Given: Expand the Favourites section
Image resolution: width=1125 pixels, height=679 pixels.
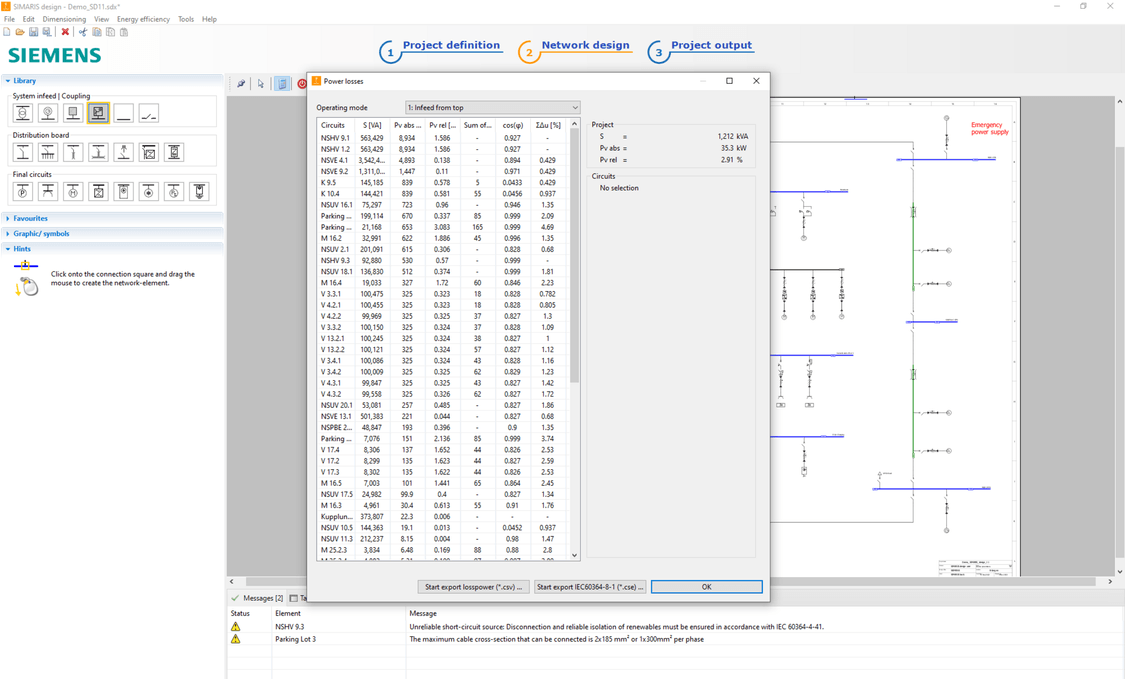Looking at the screenshot, I should [x=32, y=218].
